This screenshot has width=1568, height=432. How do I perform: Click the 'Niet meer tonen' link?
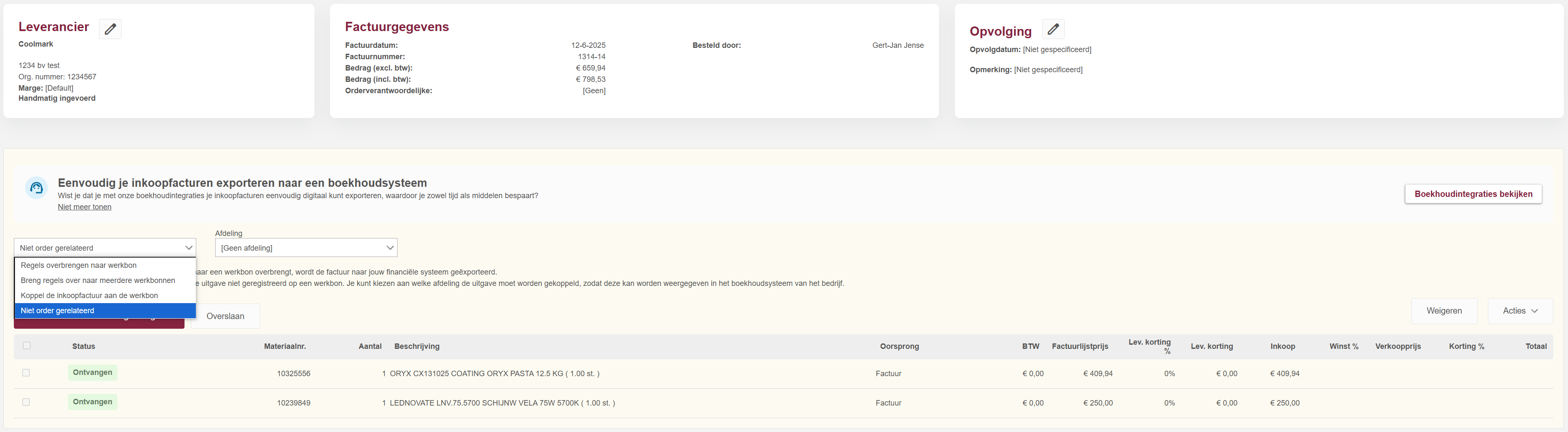tap(85, 207)
